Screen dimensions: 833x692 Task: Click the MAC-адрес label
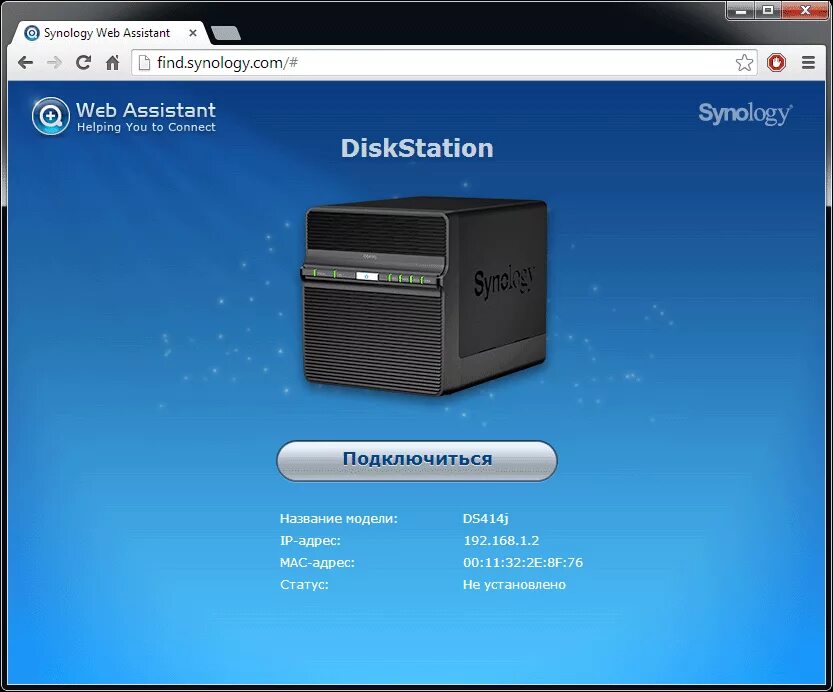(x=317, y=563)
